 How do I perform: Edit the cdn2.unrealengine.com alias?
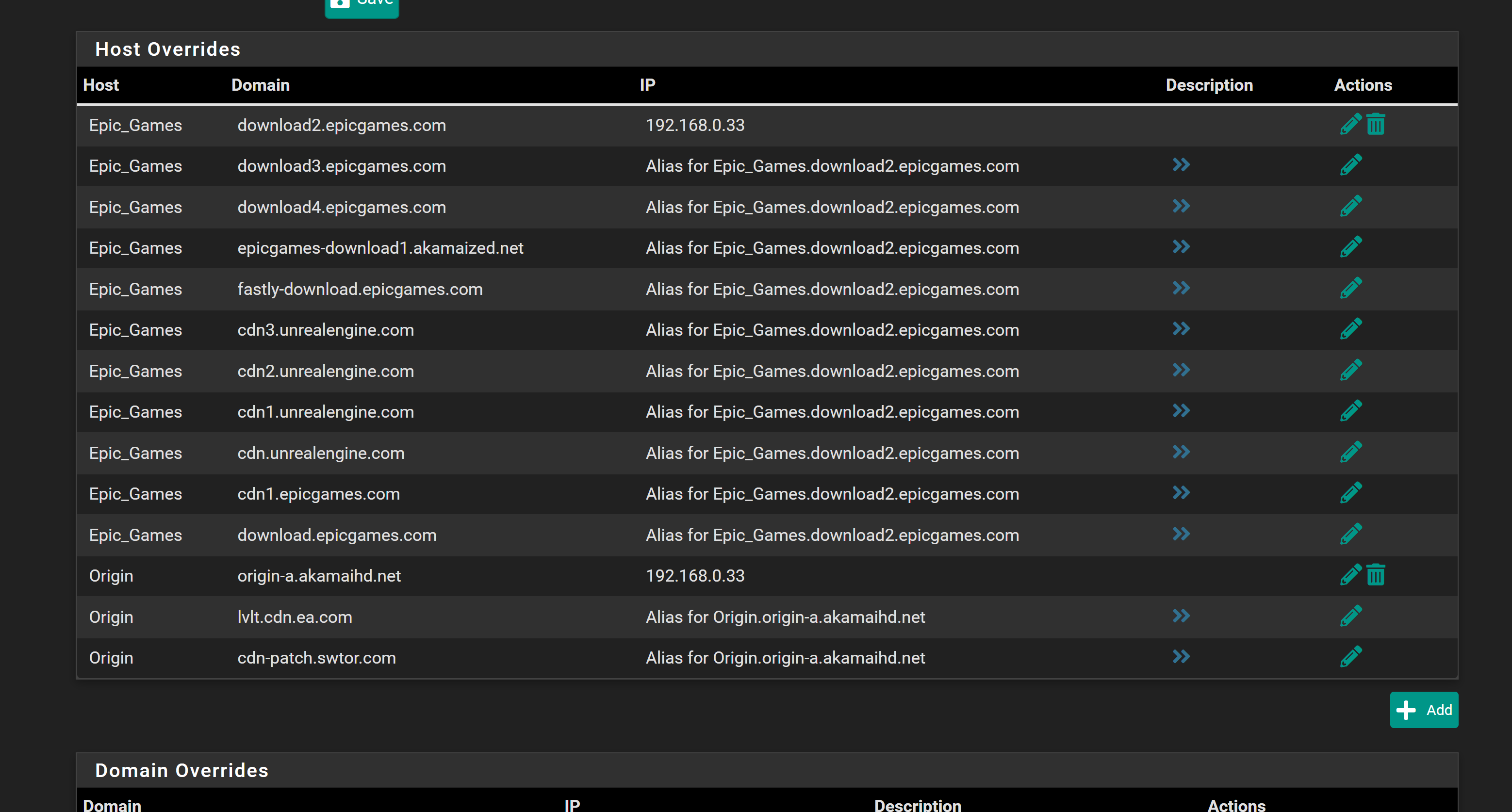(x=1350, y=370)
